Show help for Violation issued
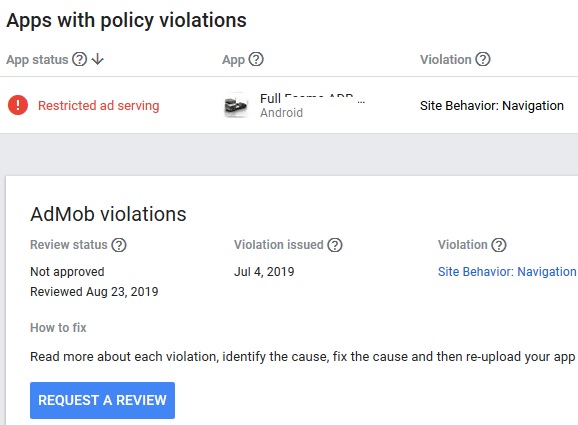 pos(335,245)
